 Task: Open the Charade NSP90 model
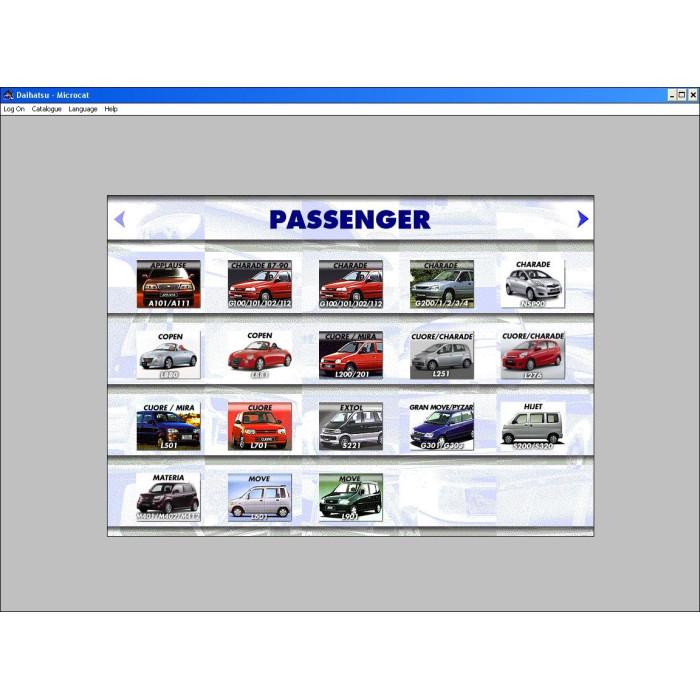[533, 284]
